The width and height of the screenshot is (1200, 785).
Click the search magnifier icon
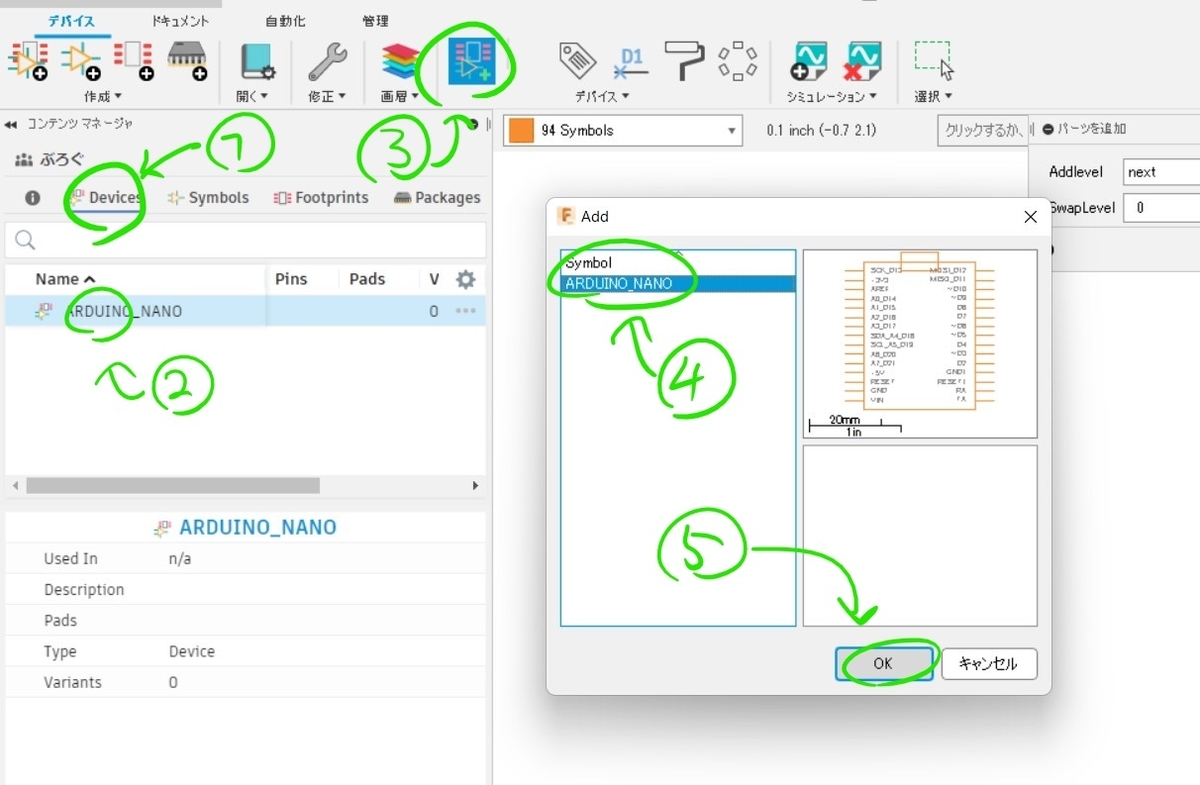(x=25, y=240)
